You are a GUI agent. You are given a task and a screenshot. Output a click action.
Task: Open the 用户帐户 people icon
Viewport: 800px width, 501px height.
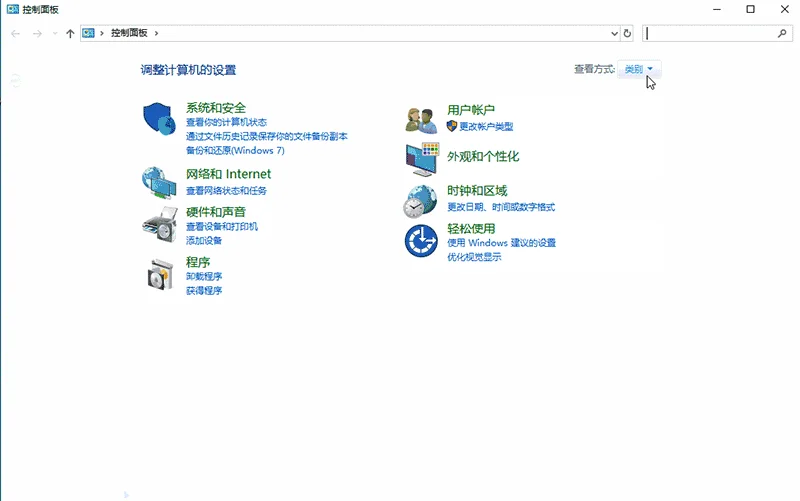(x=421, y=120)
